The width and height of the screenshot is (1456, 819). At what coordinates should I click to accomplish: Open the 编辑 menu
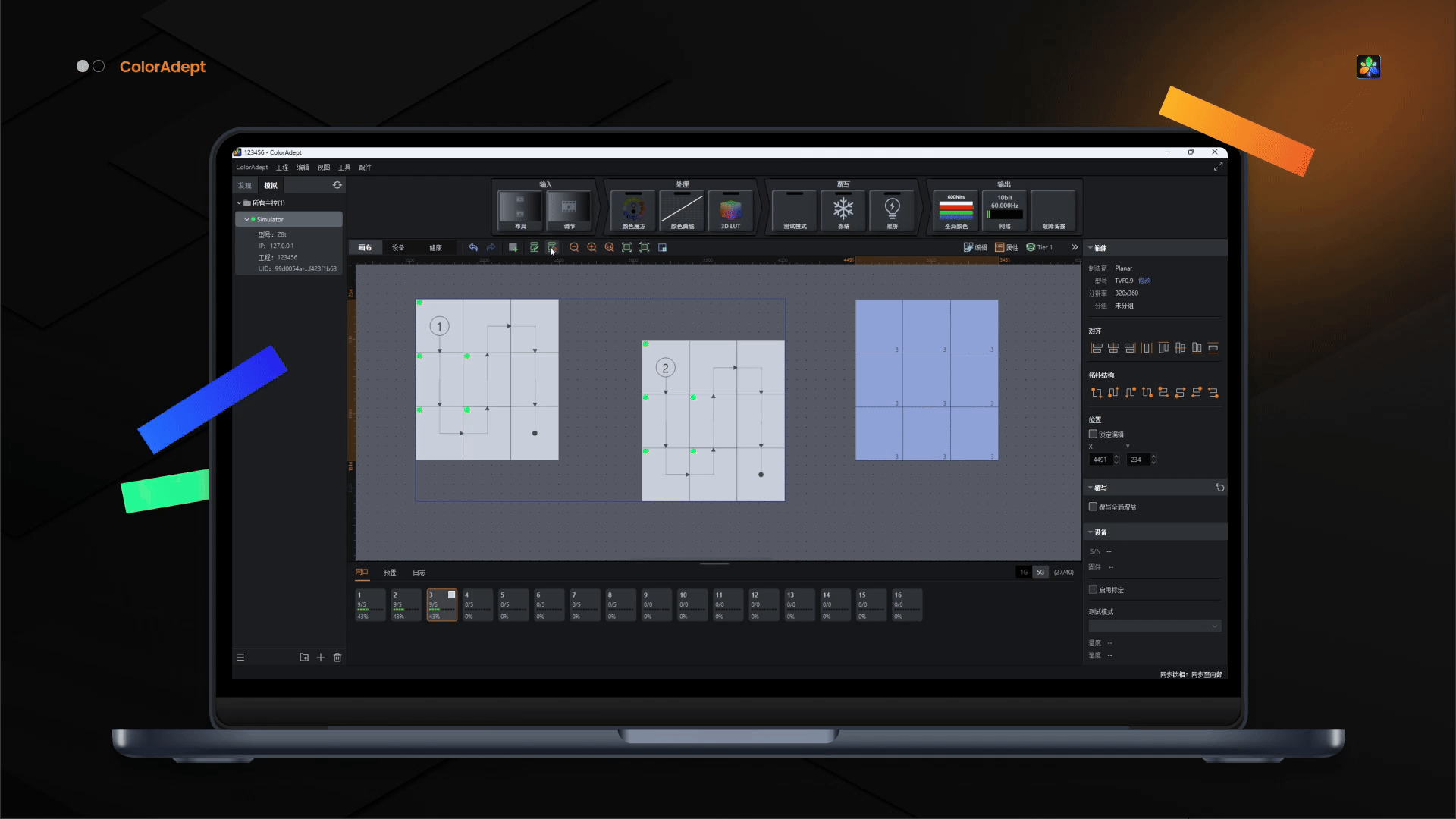[x=303, y=167]
